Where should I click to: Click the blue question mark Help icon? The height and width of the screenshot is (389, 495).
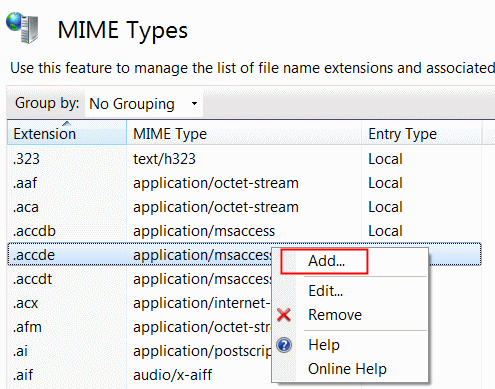284,345
